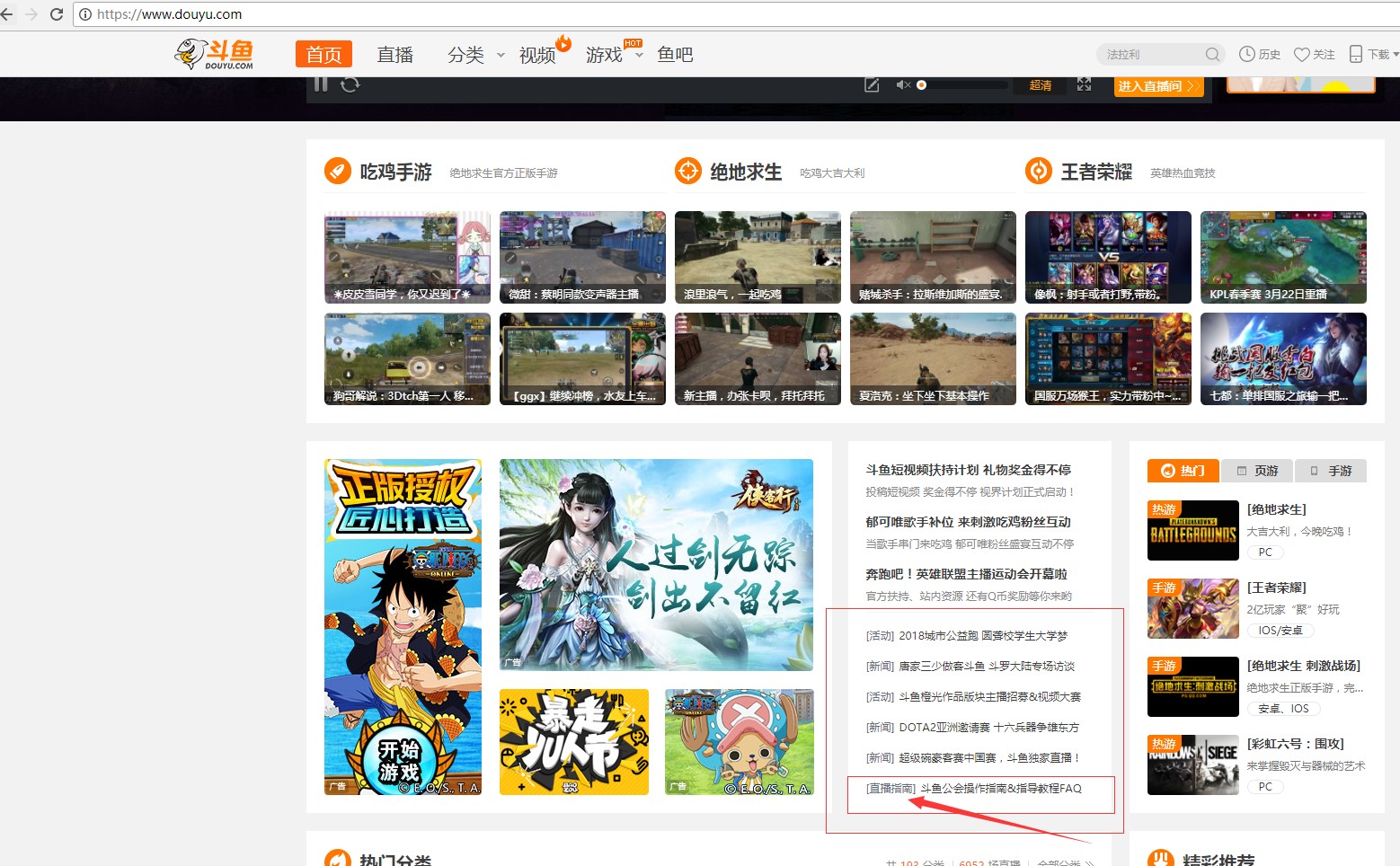
Task: Open the 像枫：射手或者打野 stream
Action: click(x=1108, y=257)
